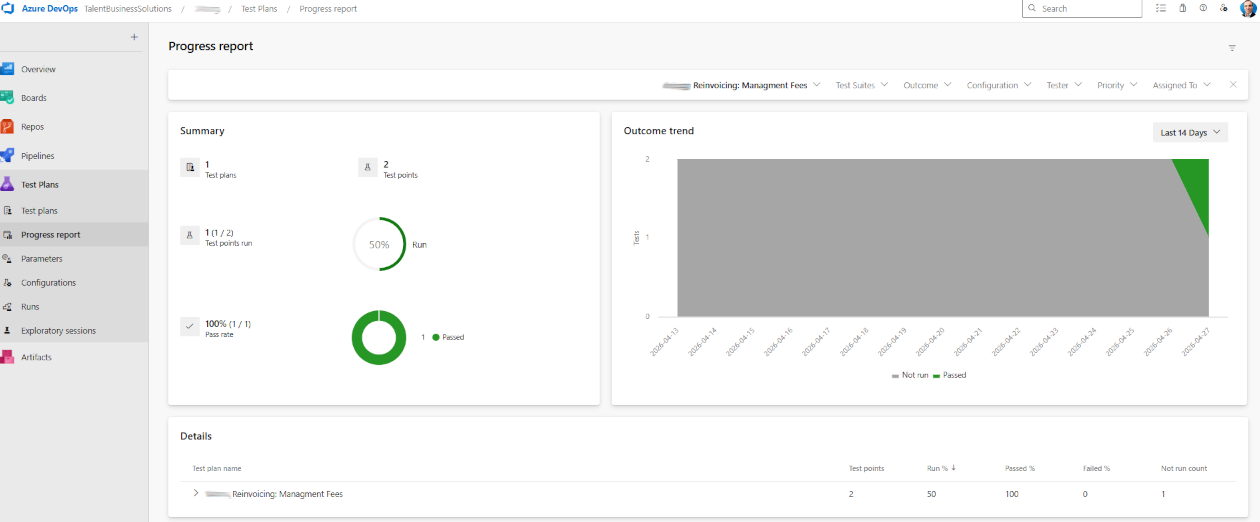This screenshot has height=522, width=1260.
Task: Open the Azure DevOps logo home
Action: (9, 8)
